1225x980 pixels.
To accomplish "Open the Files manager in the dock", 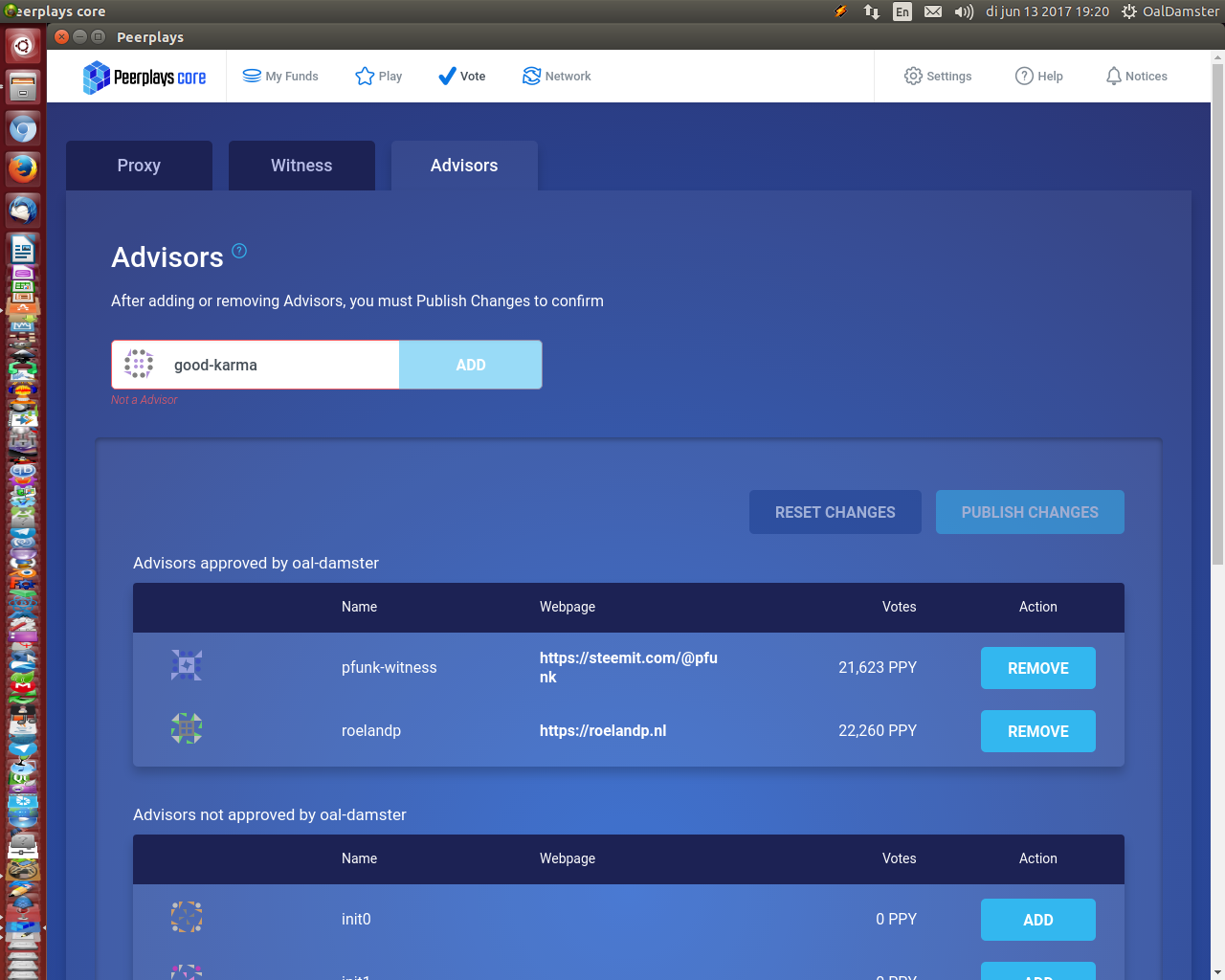I will 23,87.
